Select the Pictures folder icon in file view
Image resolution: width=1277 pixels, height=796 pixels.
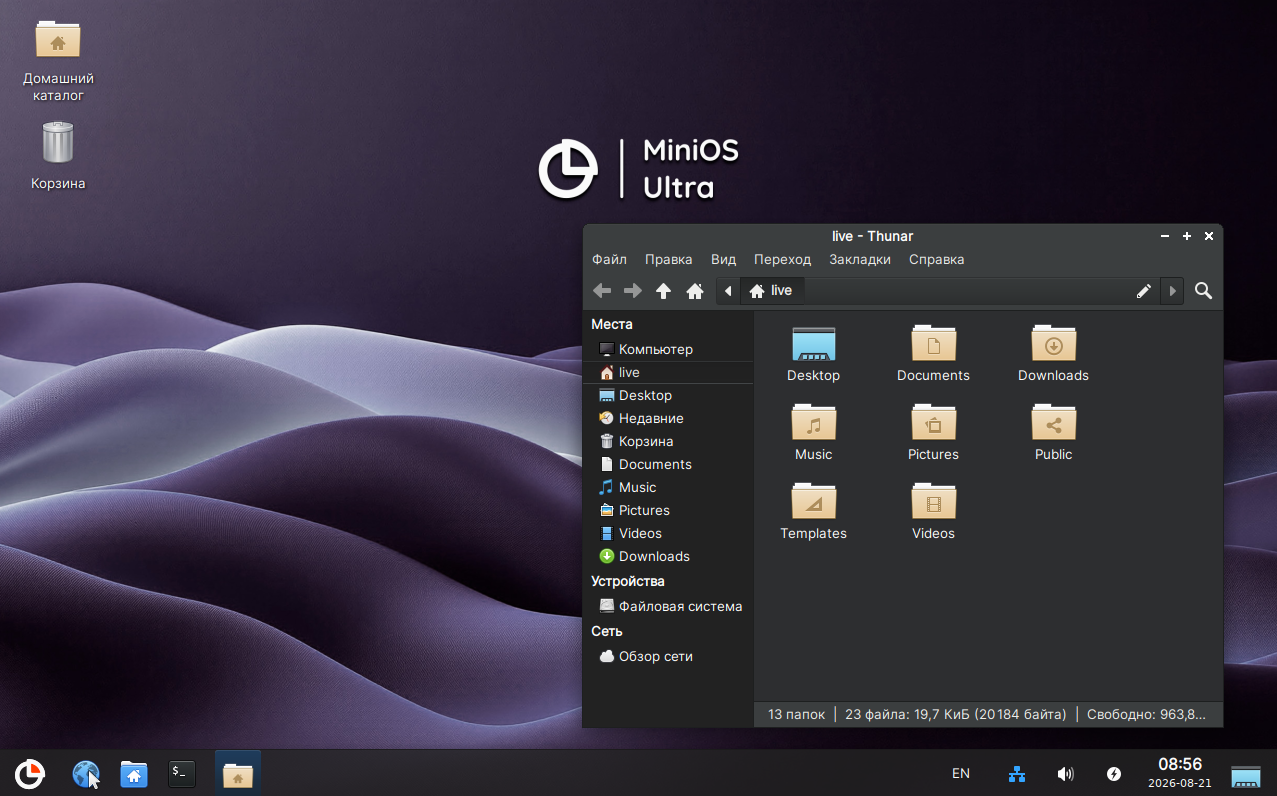coord(933,422)
